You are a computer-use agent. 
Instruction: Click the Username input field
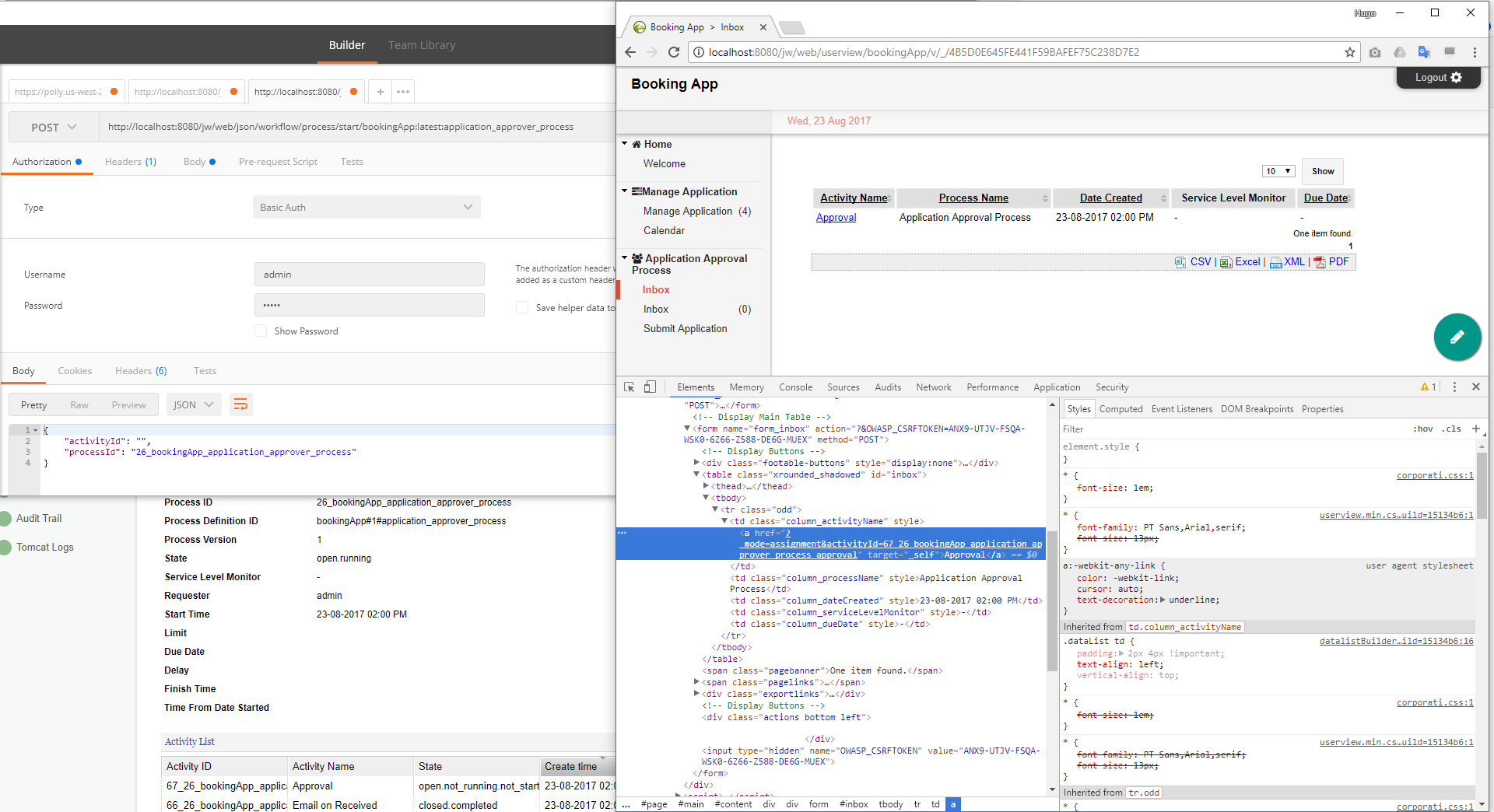(x=369, y=275)
